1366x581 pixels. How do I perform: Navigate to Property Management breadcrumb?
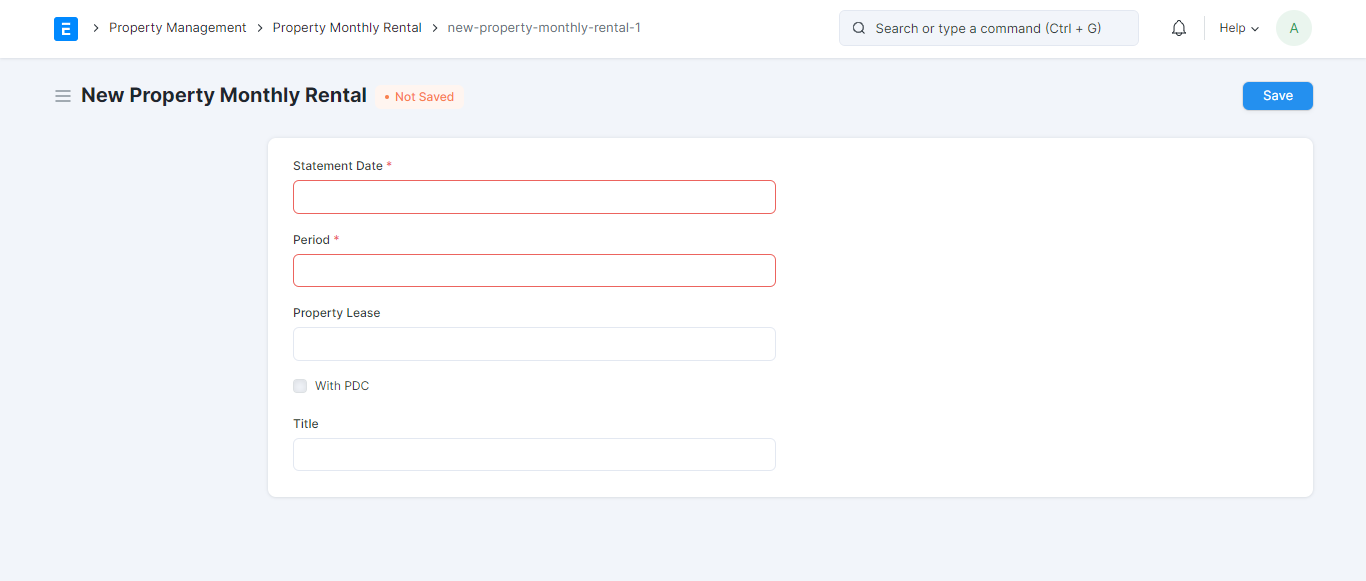point(177,27)
